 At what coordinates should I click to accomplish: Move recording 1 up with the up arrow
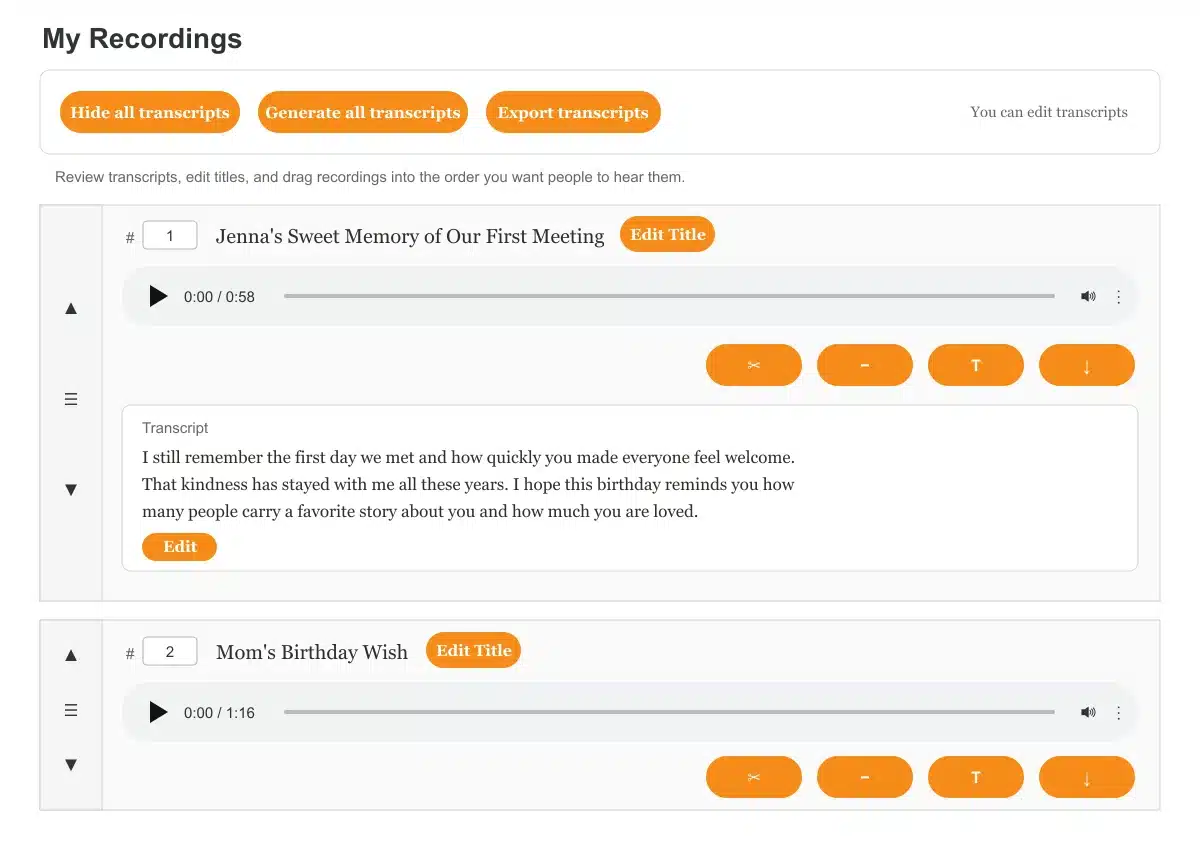[71, 308]
